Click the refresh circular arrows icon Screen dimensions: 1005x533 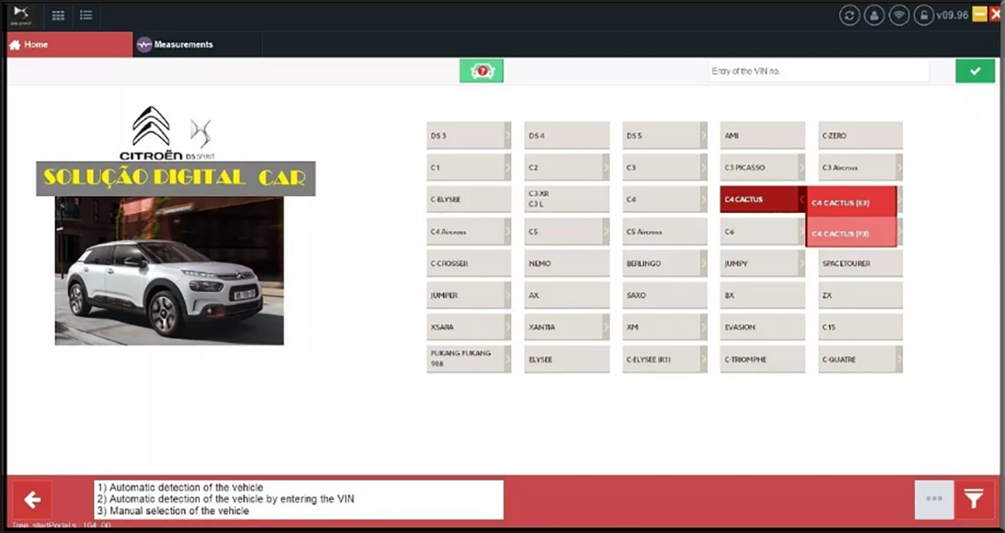pyautogui.click(x=849, y=15)
